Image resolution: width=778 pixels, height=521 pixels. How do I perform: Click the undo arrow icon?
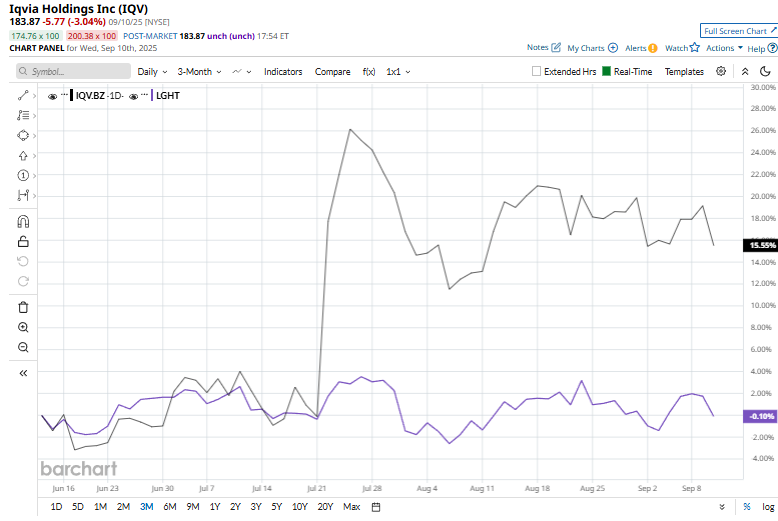click(x=23, y=261)
